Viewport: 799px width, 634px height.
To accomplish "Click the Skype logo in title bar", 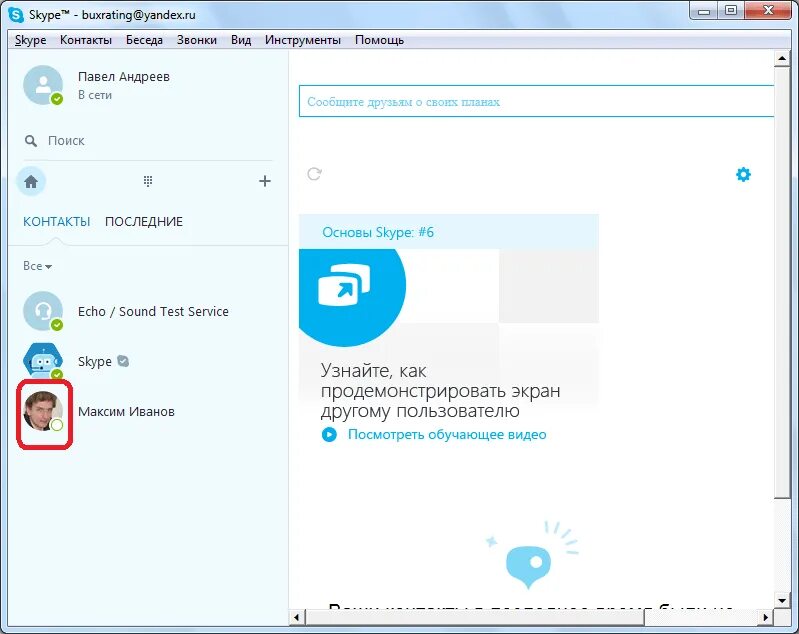I will [16, 15].
